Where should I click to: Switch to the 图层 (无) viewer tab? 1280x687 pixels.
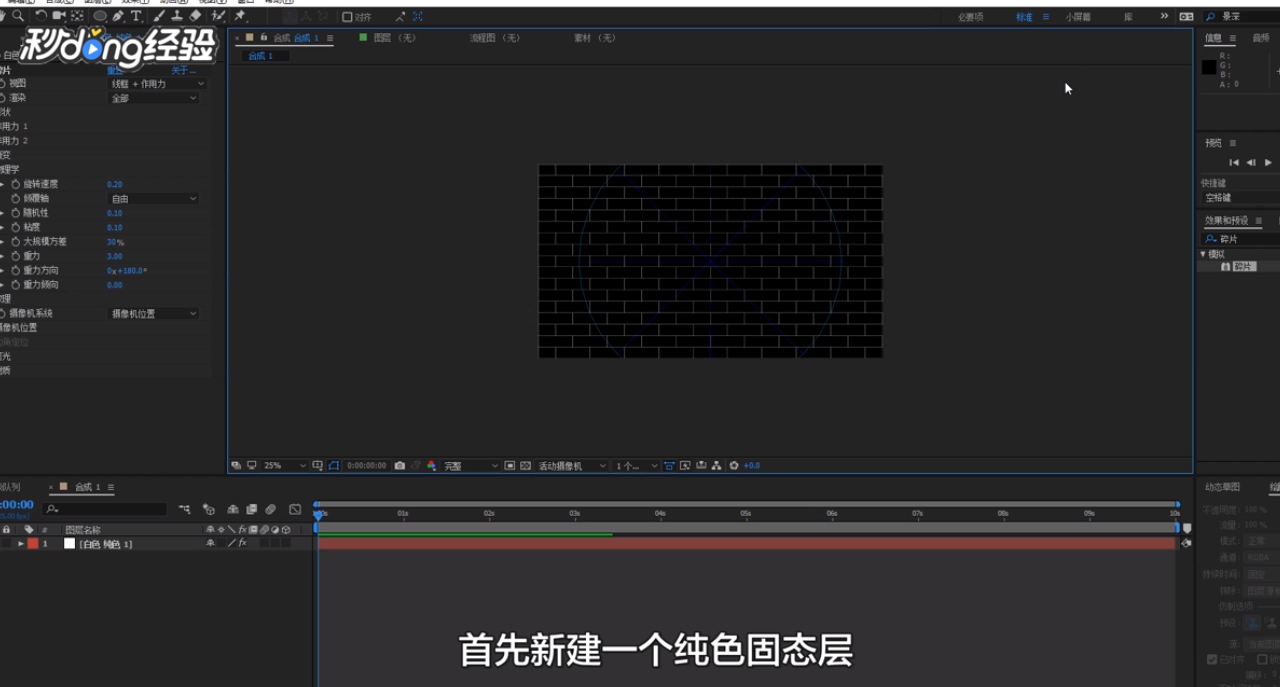coord(394,38)
